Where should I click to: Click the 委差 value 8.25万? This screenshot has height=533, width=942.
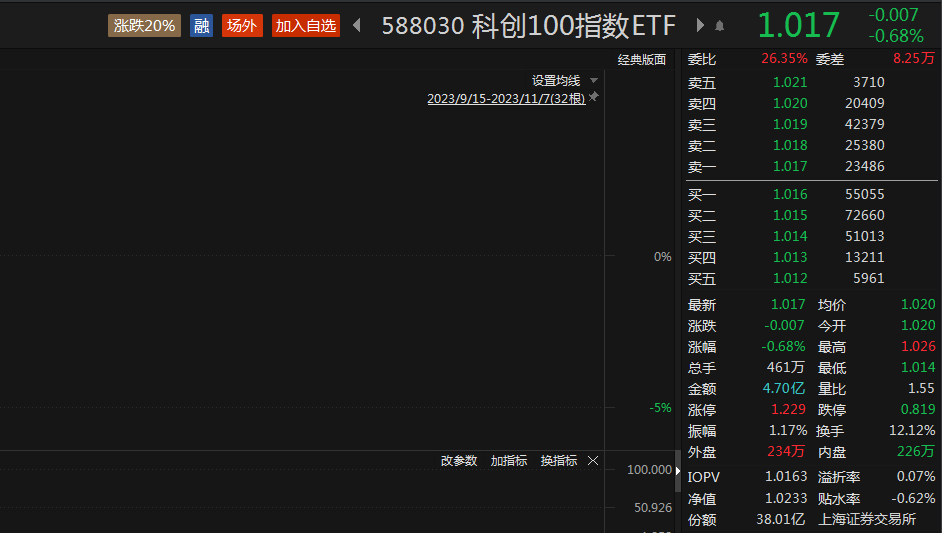tap(914, 58)
